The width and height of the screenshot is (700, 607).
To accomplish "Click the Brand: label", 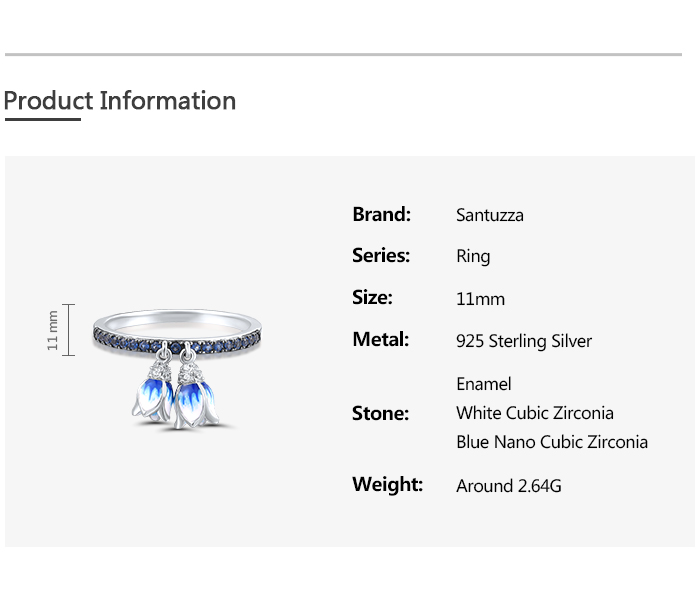I will click(382, 214).
